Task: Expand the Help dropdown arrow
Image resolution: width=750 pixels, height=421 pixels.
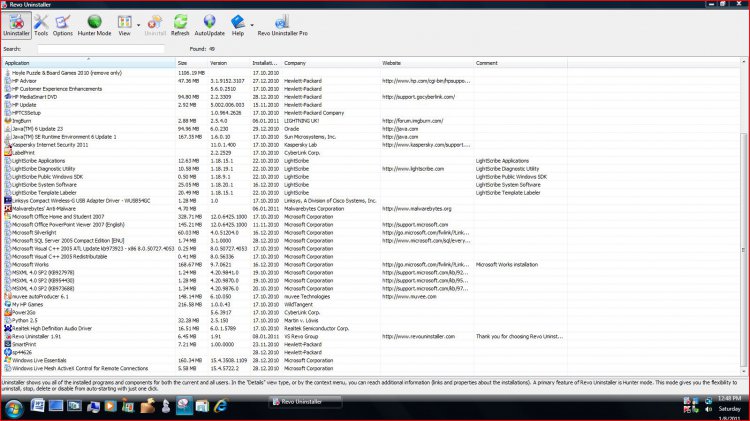Action: tap(252, 25)
